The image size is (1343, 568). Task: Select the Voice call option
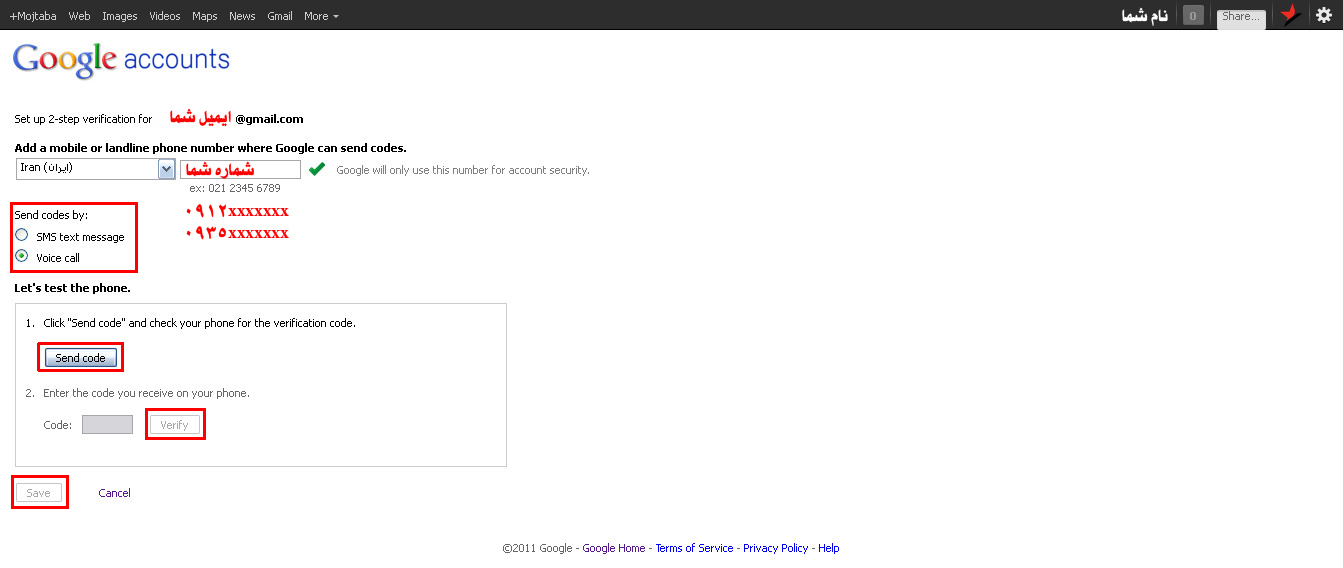pos(22,256)
